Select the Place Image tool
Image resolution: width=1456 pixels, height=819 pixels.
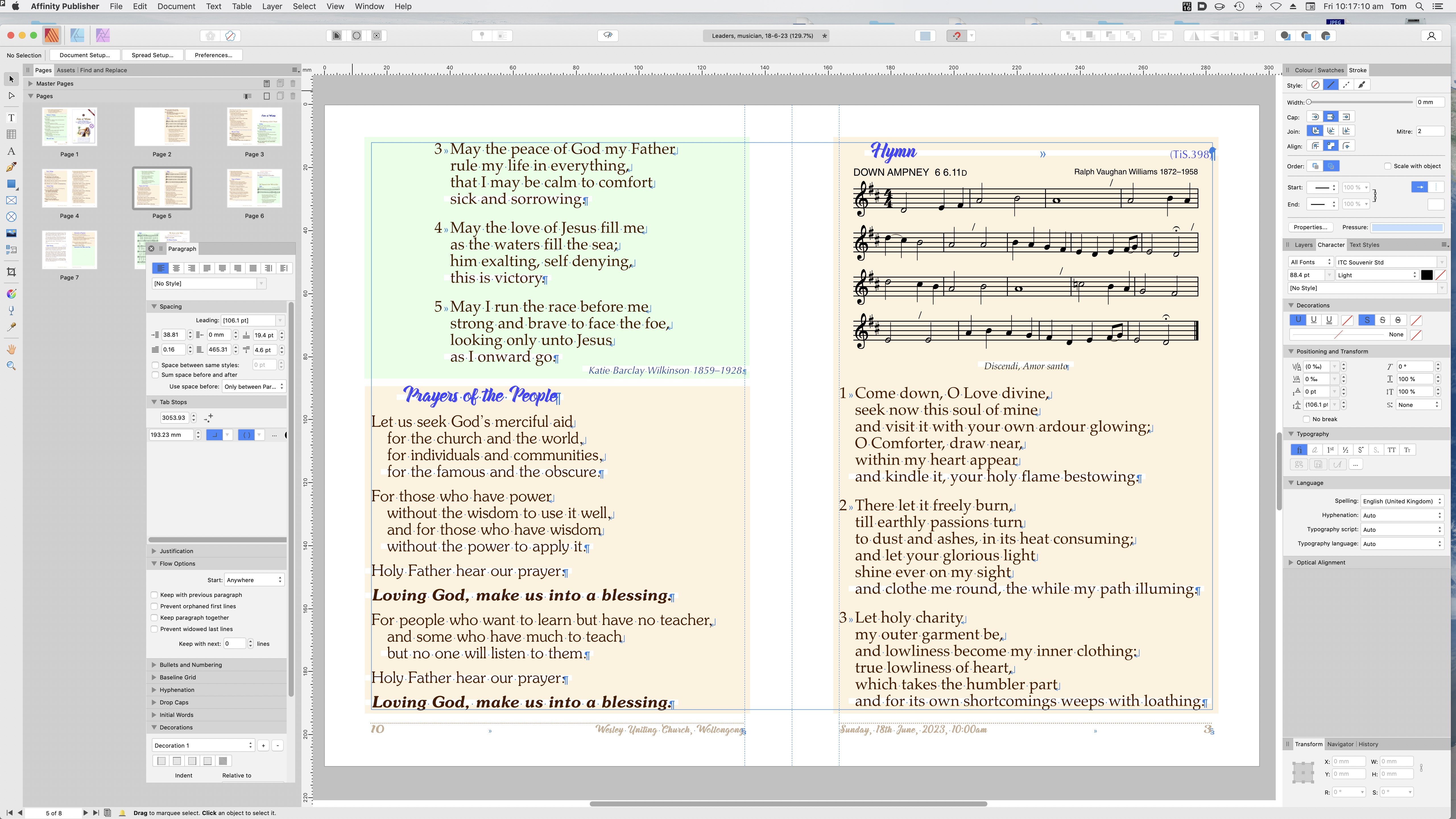pyautogui.click(x=11, y=233)
